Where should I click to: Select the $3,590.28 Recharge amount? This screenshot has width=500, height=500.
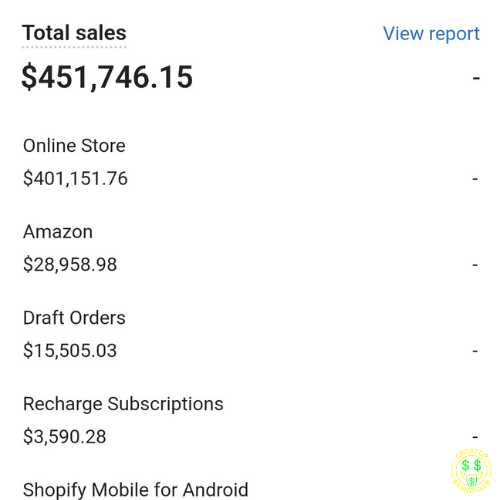pyautogui.click(x=65, y=437)
